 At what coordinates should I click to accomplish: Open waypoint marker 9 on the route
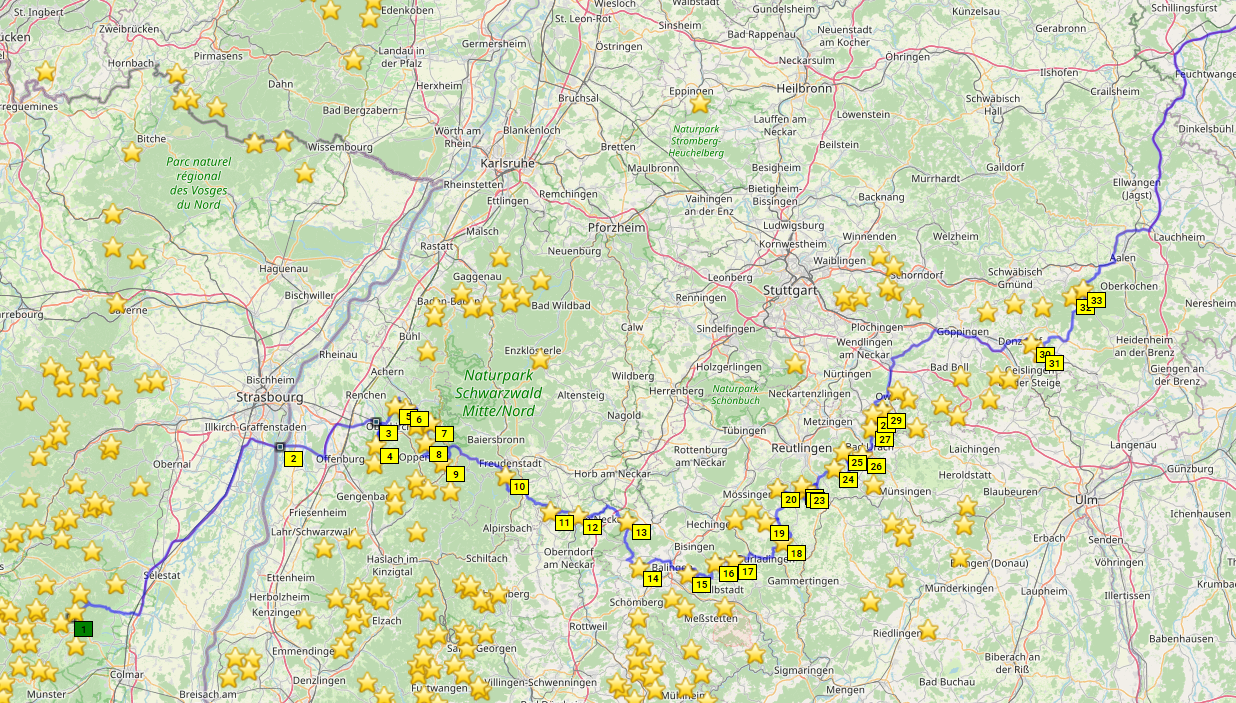tap(455, 474)
